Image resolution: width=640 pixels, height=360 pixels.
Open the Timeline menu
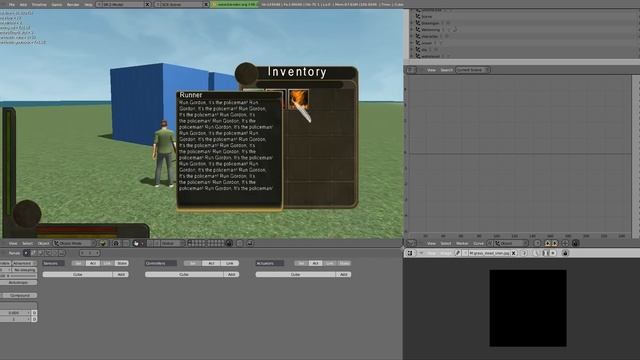[x=39, y=4]
